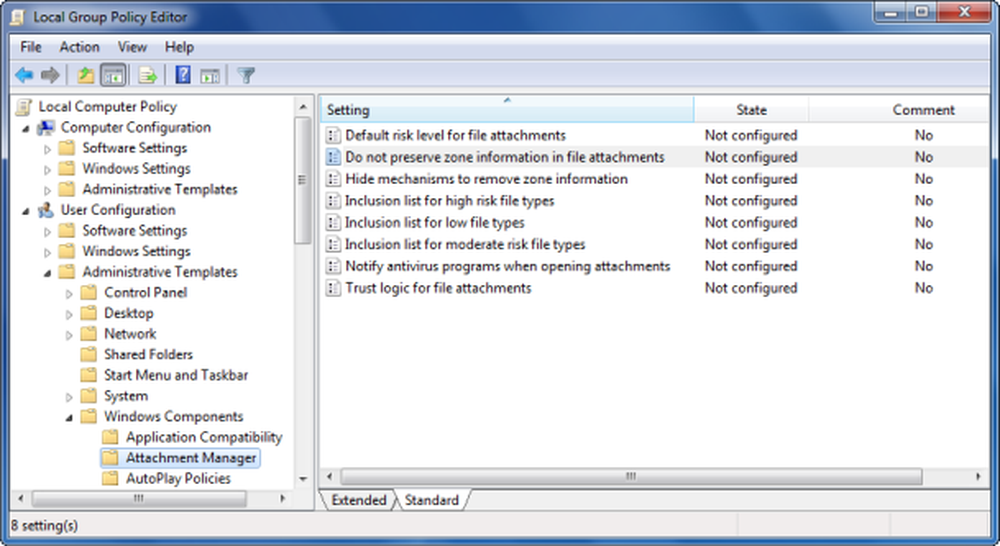Click the Attachment Manager folder icon
This screenshot has width=1000, height=546.
(x=110, y=457)
